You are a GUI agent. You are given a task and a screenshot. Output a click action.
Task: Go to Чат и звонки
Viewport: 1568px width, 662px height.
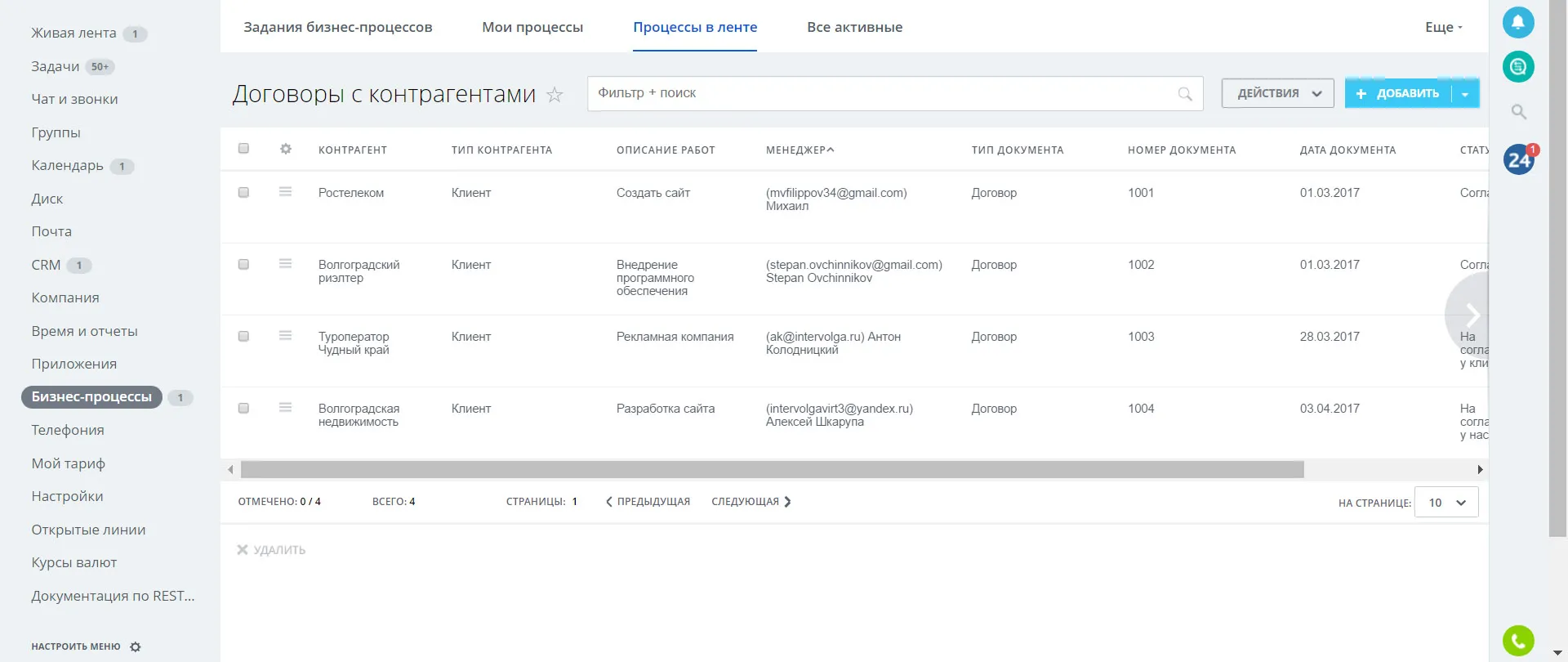coord(74,99)
